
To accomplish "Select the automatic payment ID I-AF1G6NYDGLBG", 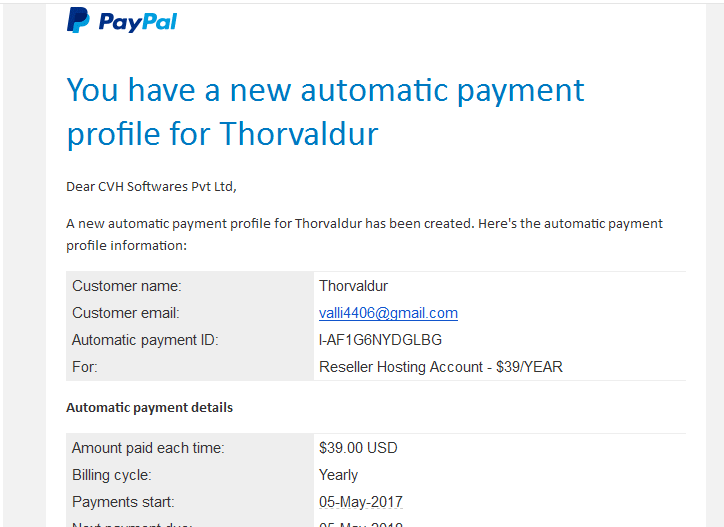I will (380, 340).
